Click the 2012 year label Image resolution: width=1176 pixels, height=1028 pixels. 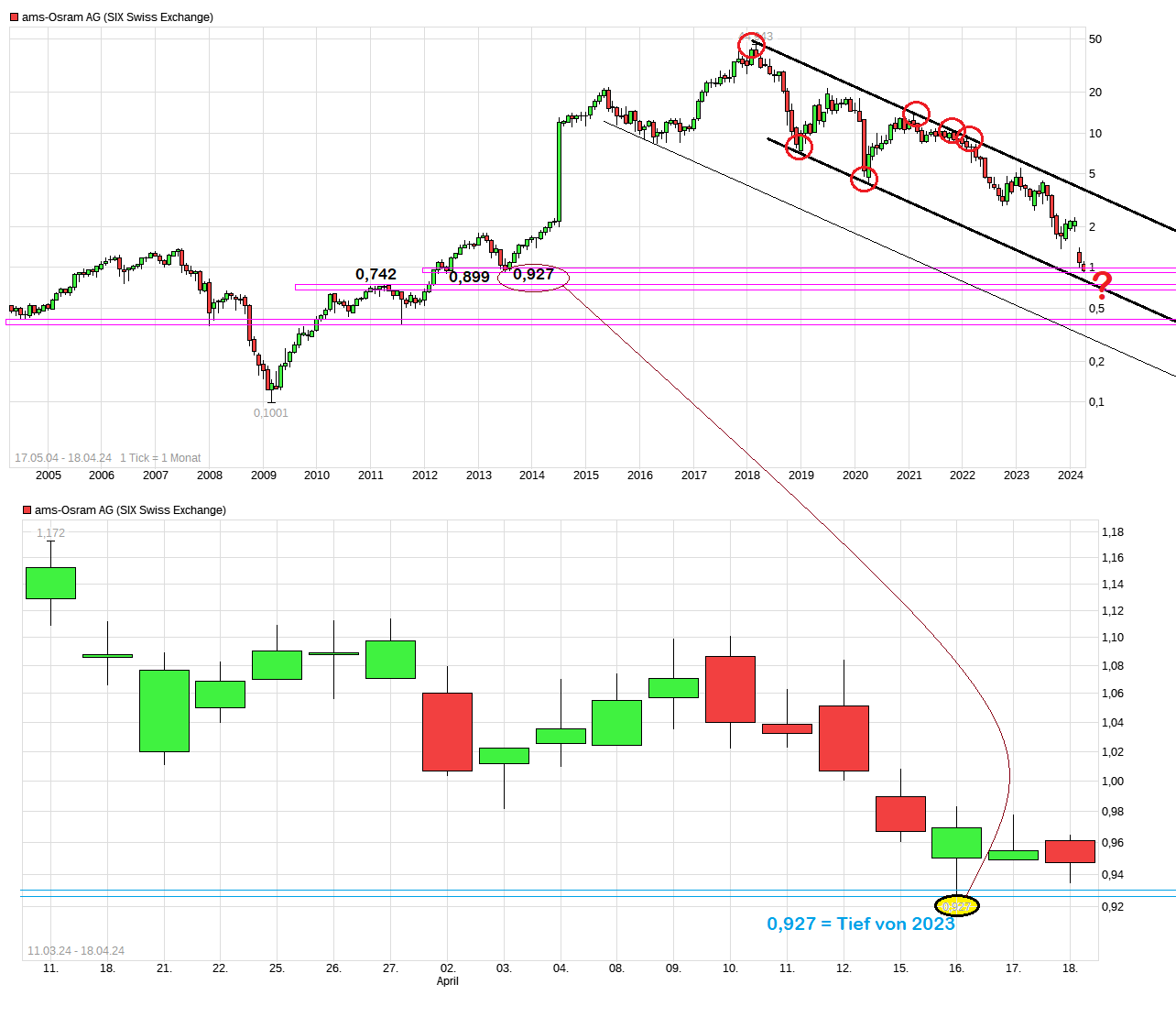[x=425, y=476]
